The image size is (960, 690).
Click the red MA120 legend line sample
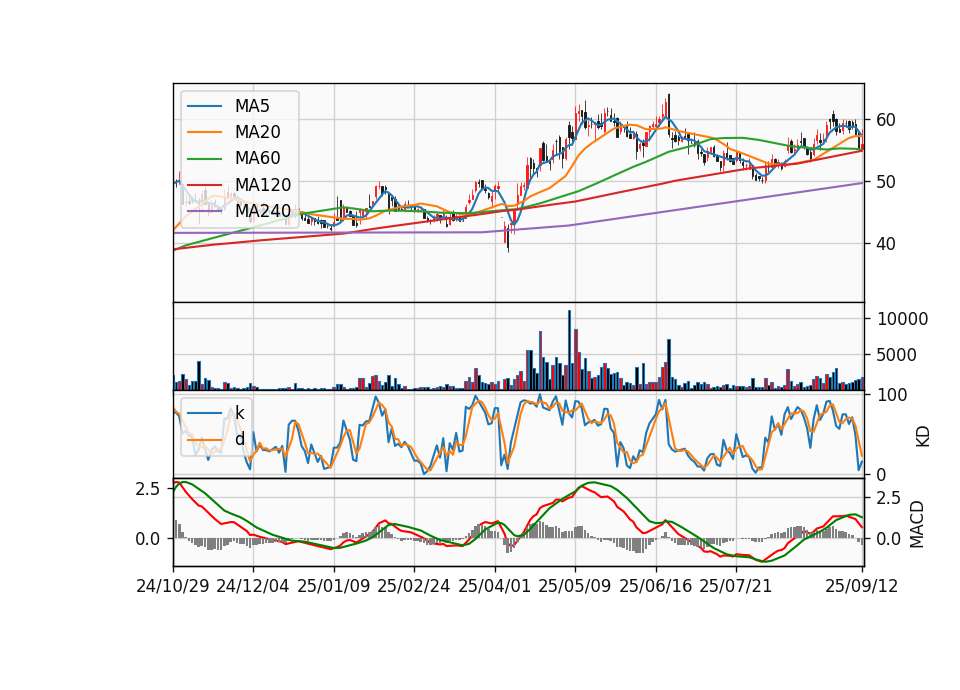tap(204, 185)
